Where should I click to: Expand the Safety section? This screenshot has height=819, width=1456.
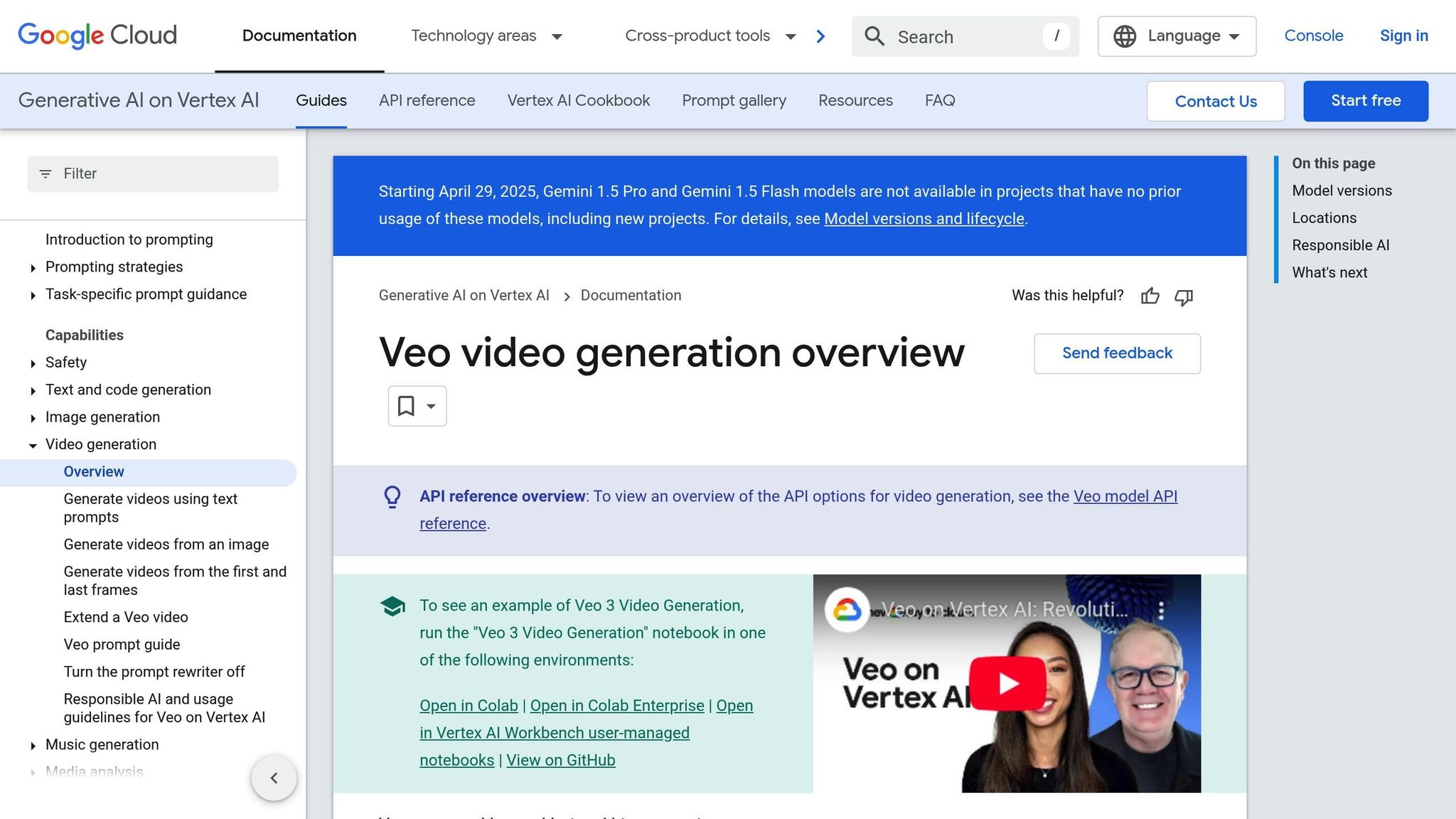pos(33,363)
